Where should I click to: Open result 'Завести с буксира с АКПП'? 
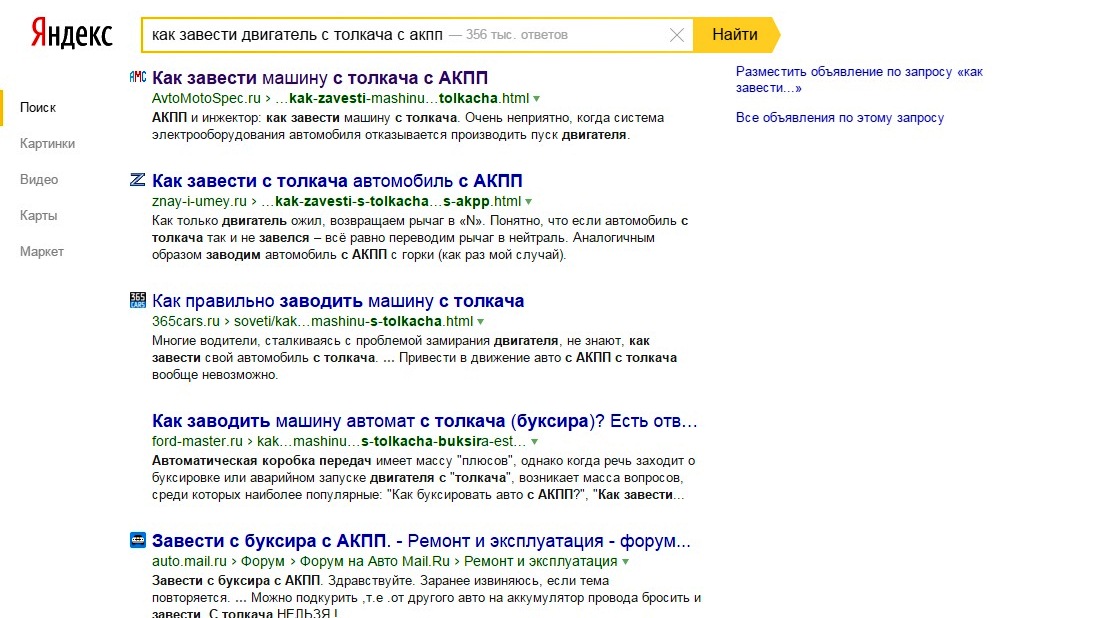pyautogui.click(x=421, y=541)
